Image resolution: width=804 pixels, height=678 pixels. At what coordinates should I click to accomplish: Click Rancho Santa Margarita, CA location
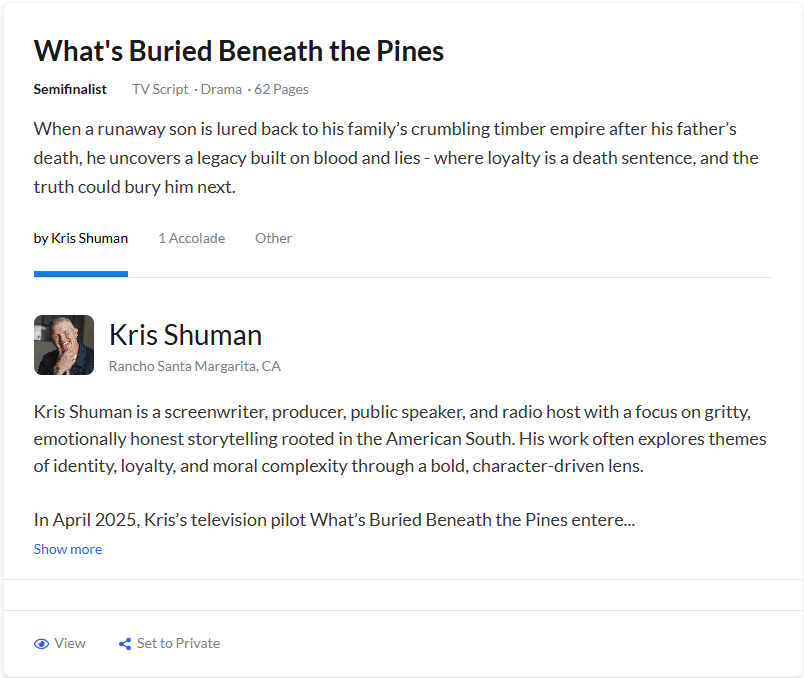pos(195,366)
